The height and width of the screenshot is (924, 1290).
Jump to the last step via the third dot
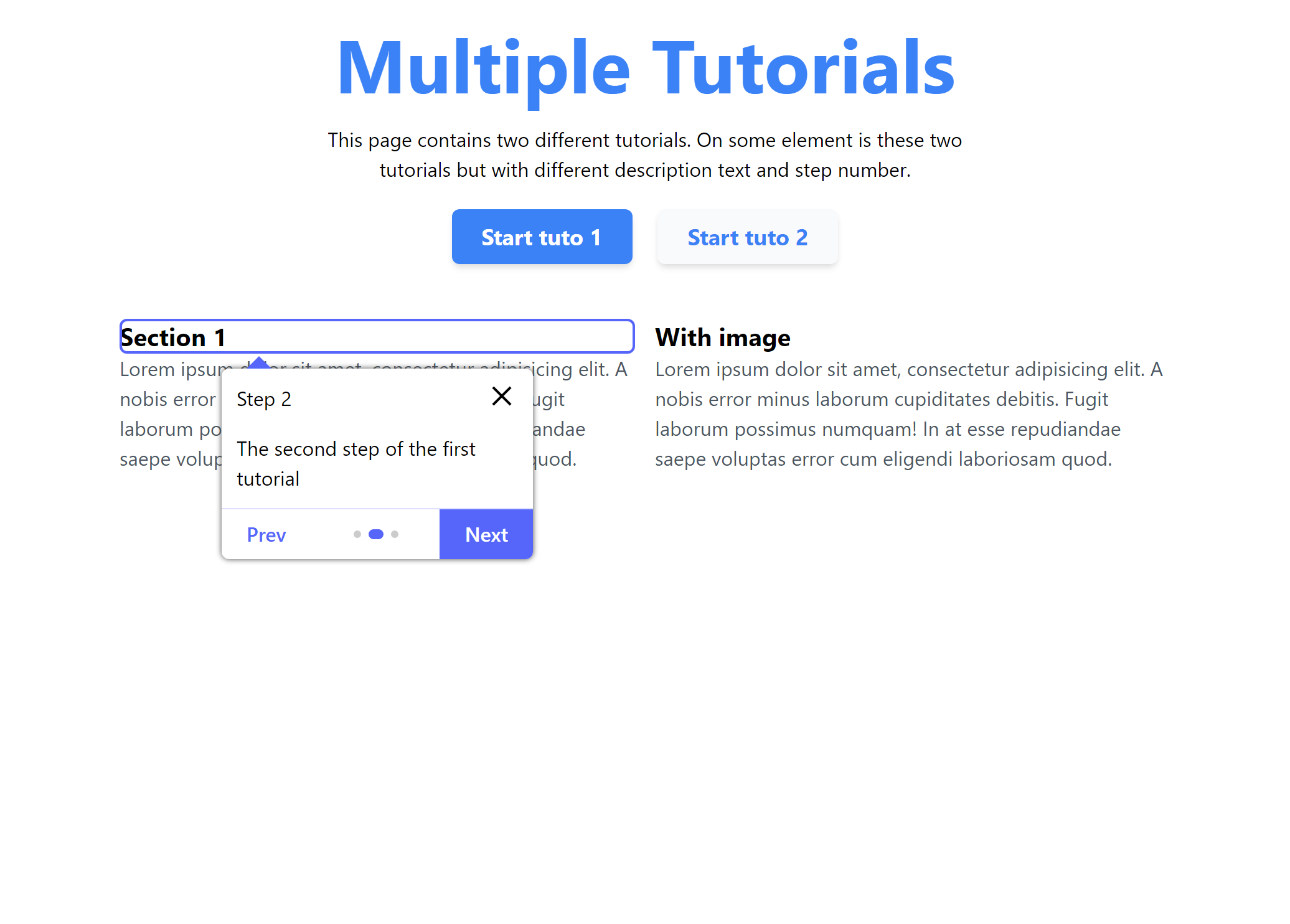coord(395,534)
